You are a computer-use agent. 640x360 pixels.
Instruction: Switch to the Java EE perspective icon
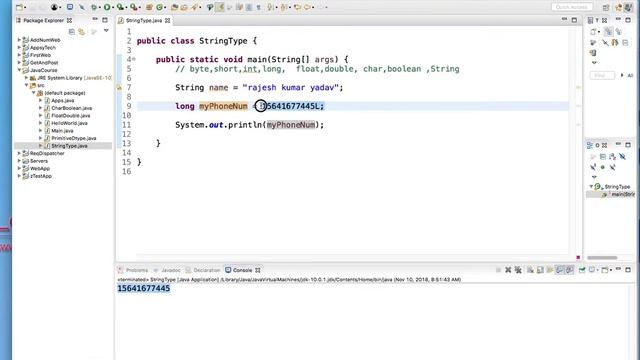(618, 7)
